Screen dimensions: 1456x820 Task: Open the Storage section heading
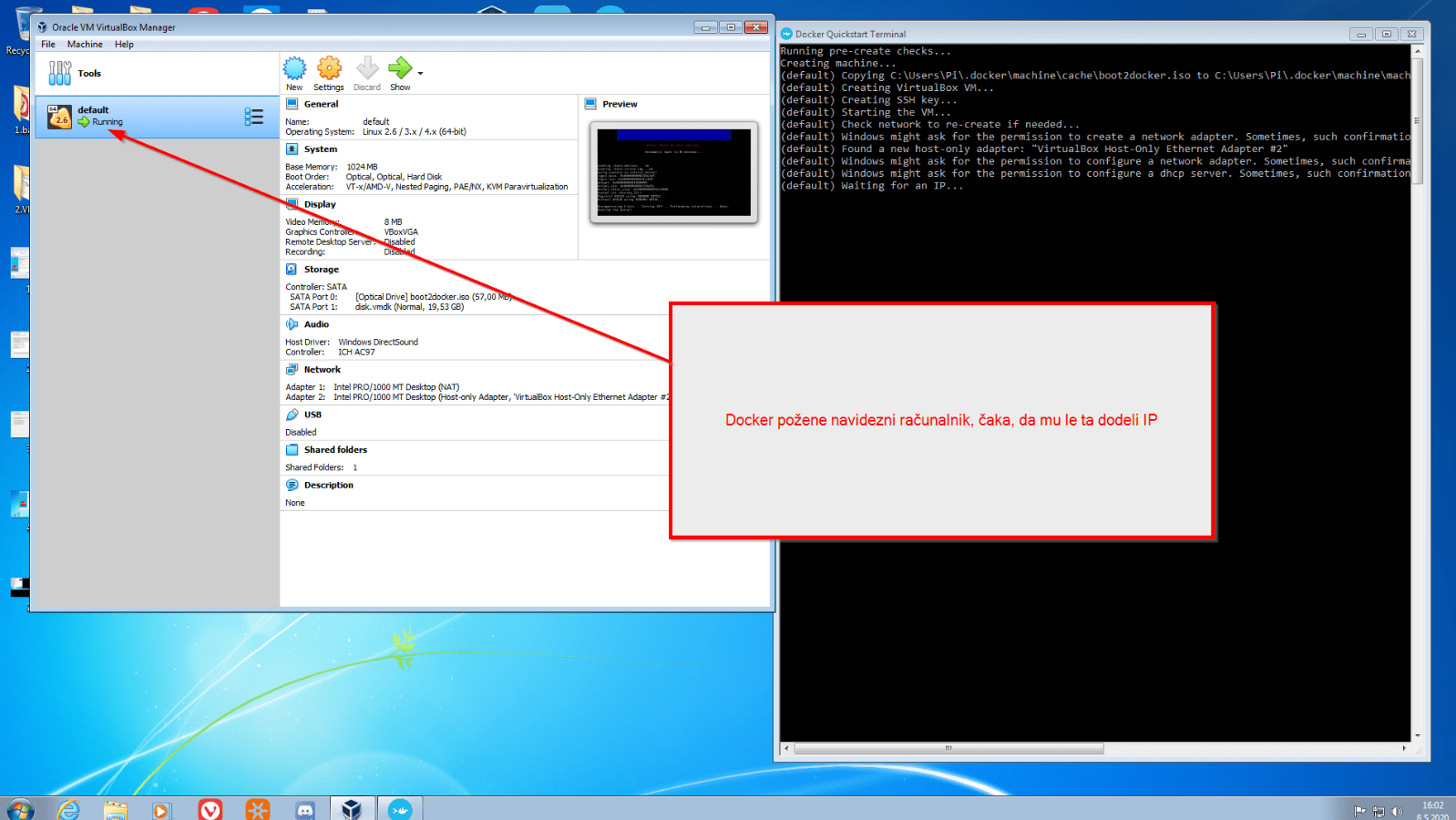click(321, 269)
